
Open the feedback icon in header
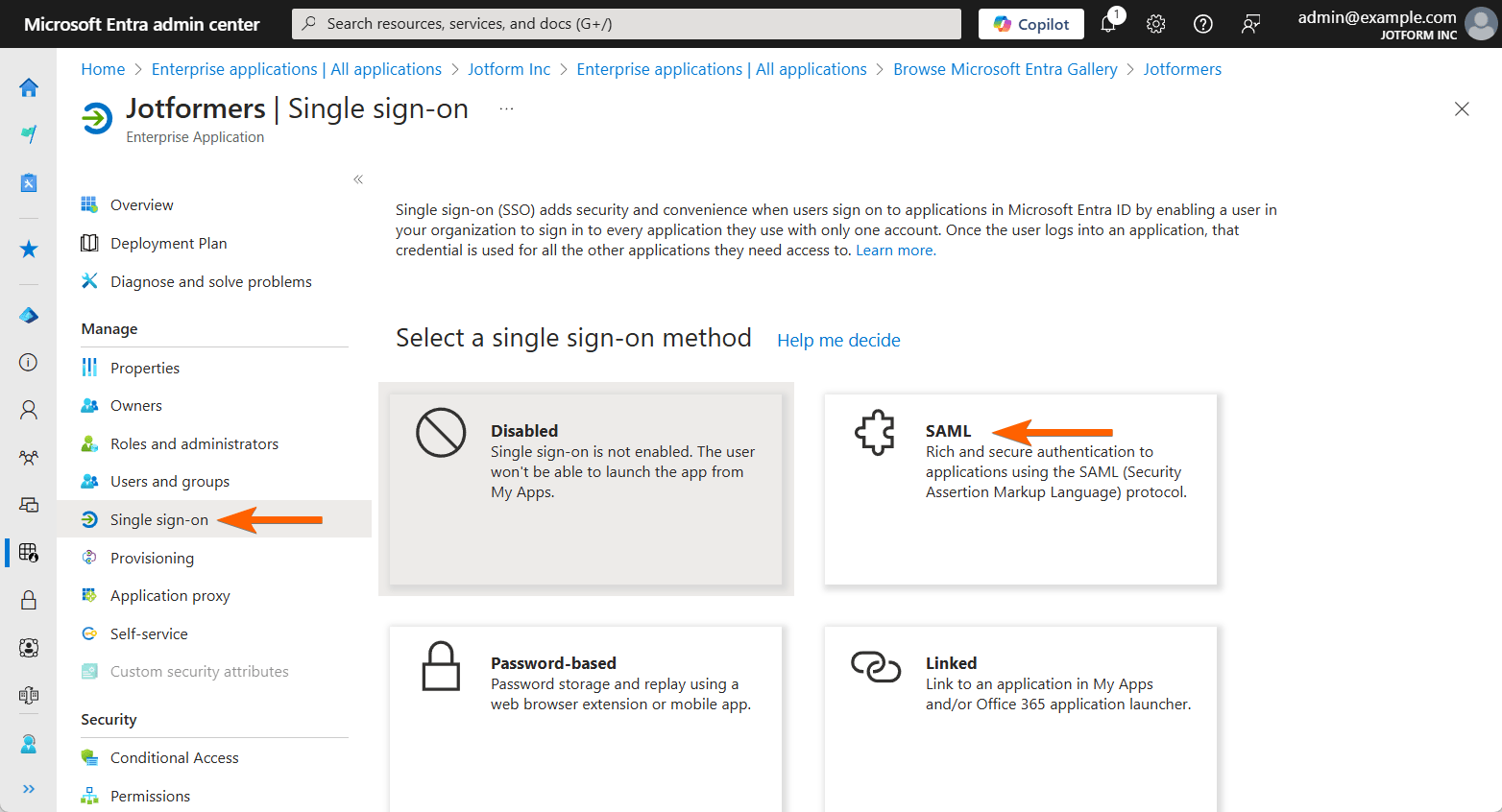[1250, 24]
